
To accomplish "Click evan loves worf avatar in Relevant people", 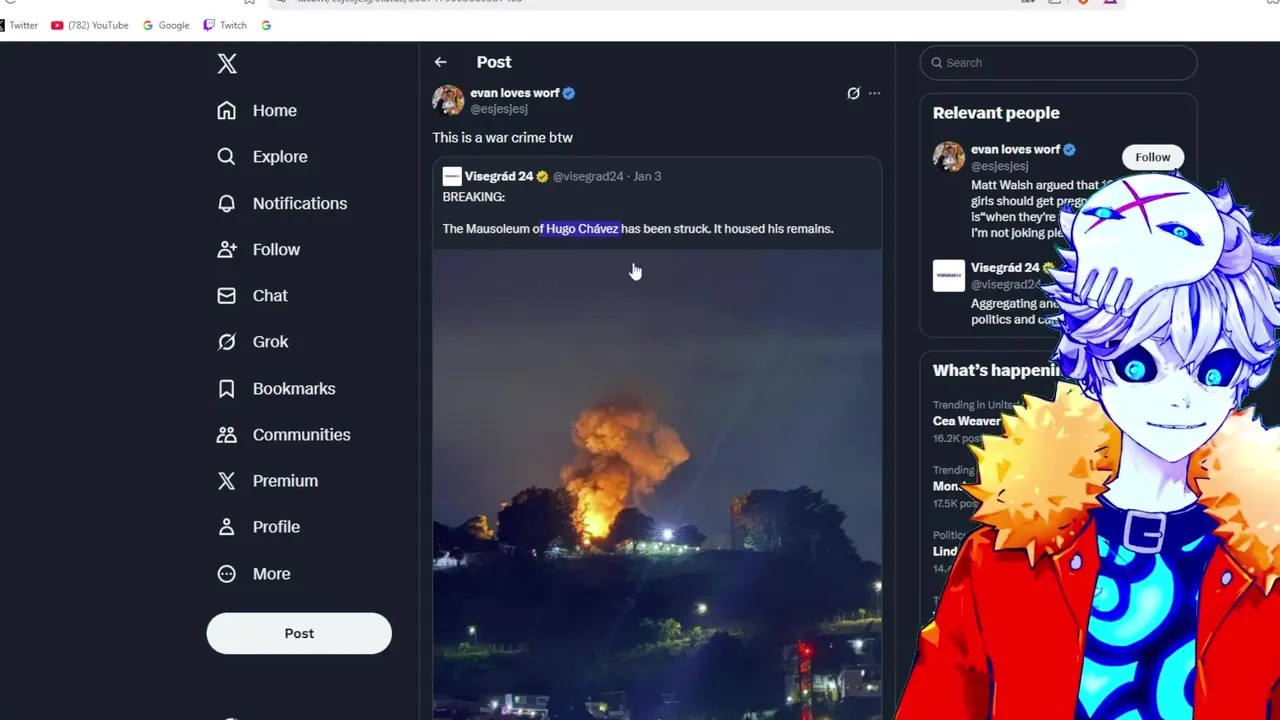I will click(949, 157).
